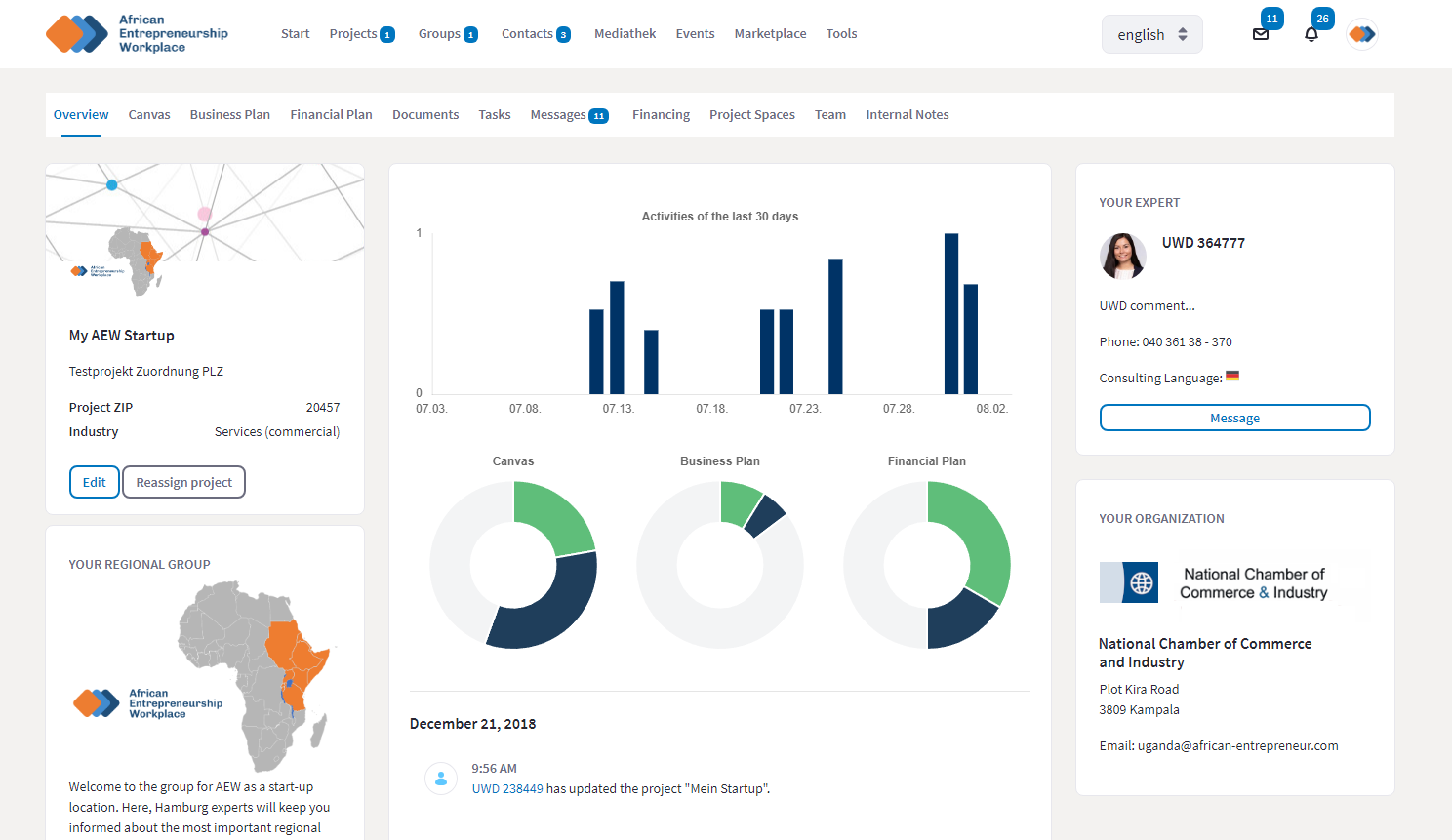Click the My AEW Startup project title
The image size is (1452, 840).
pos(122,336)
